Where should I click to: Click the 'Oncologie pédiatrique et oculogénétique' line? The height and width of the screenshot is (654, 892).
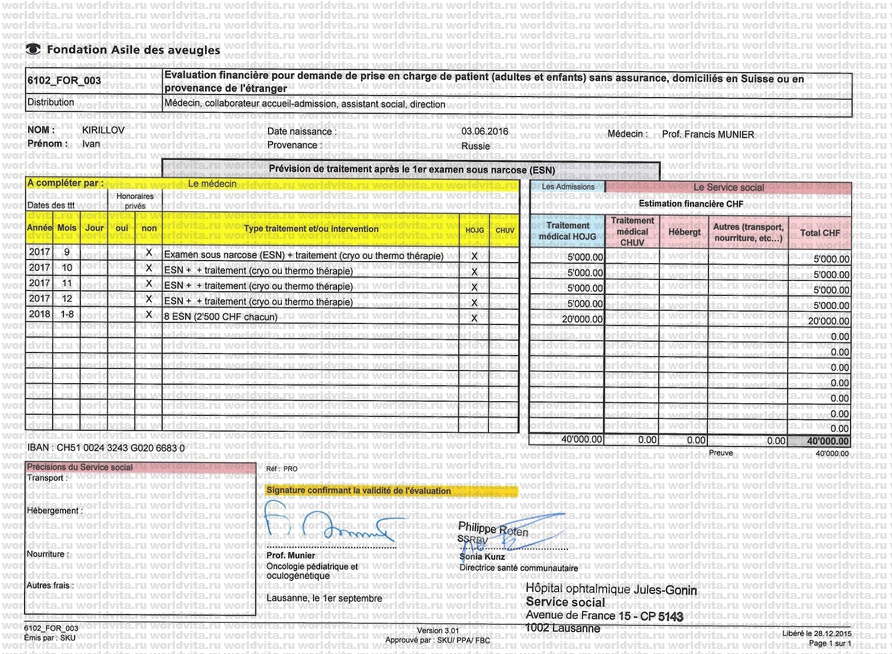point(312,571)
